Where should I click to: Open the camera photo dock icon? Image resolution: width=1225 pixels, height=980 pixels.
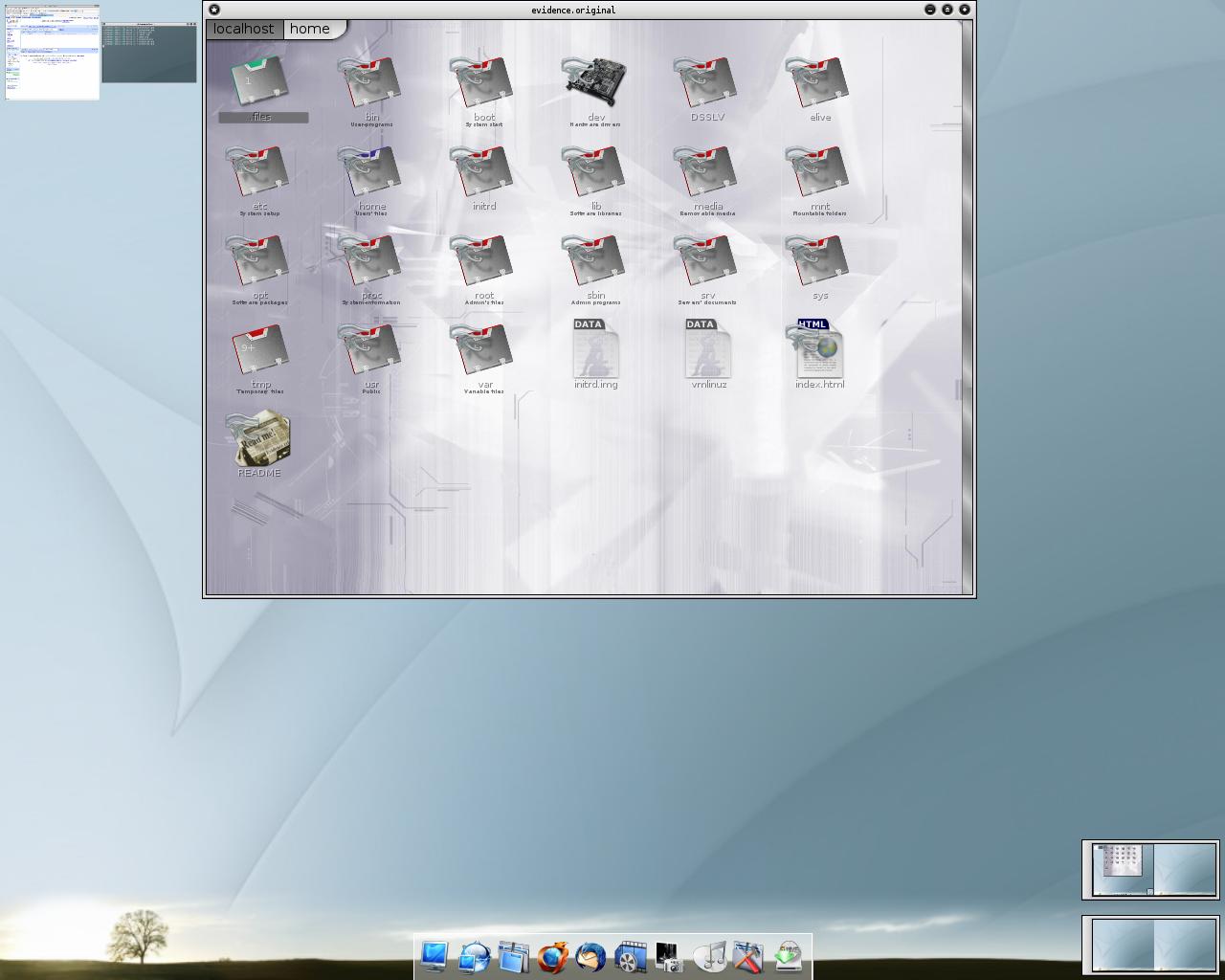pyautogui.click(x=669, y=956)
